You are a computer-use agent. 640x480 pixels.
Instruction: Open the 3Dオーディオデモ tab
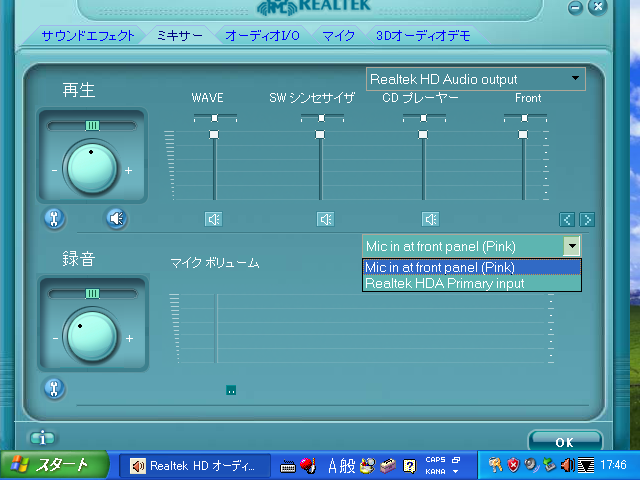coord(423,36)
